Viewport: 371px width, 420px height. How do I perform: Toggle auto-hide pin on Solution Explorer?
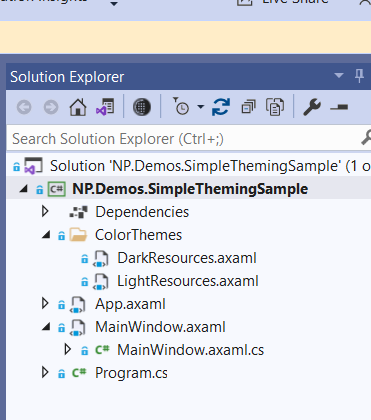pos(359,76)
